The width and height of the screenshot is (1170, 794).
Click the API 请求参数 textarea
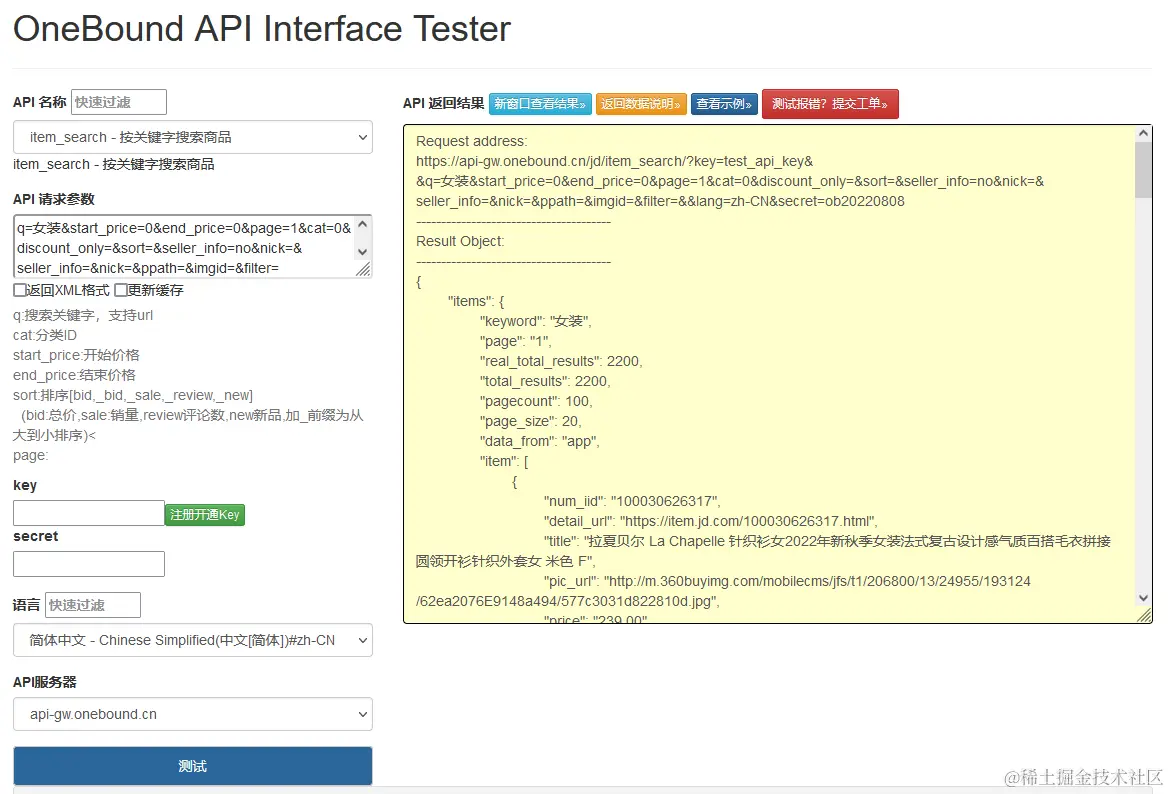click(183, 246)
